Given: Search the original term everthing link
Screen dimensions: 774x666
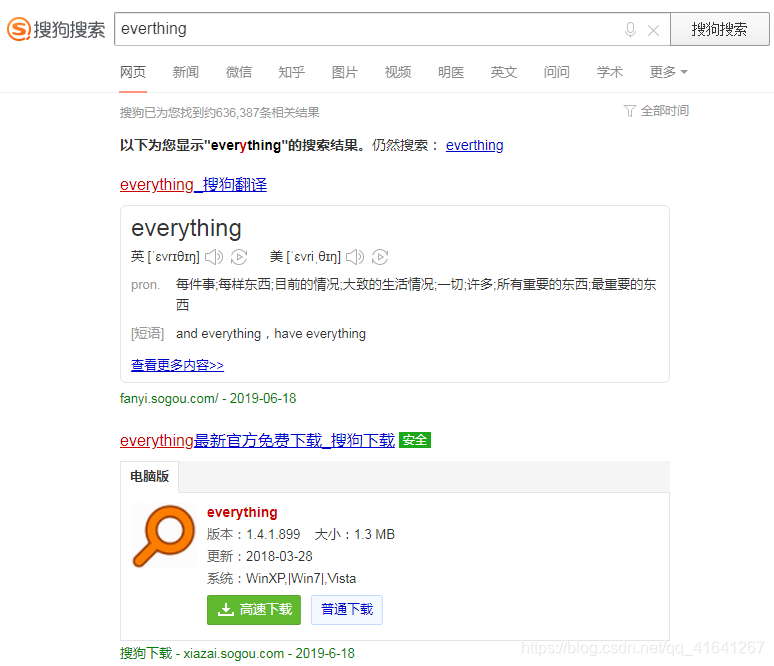Looking at the screenshot, I should click(474, 145).
